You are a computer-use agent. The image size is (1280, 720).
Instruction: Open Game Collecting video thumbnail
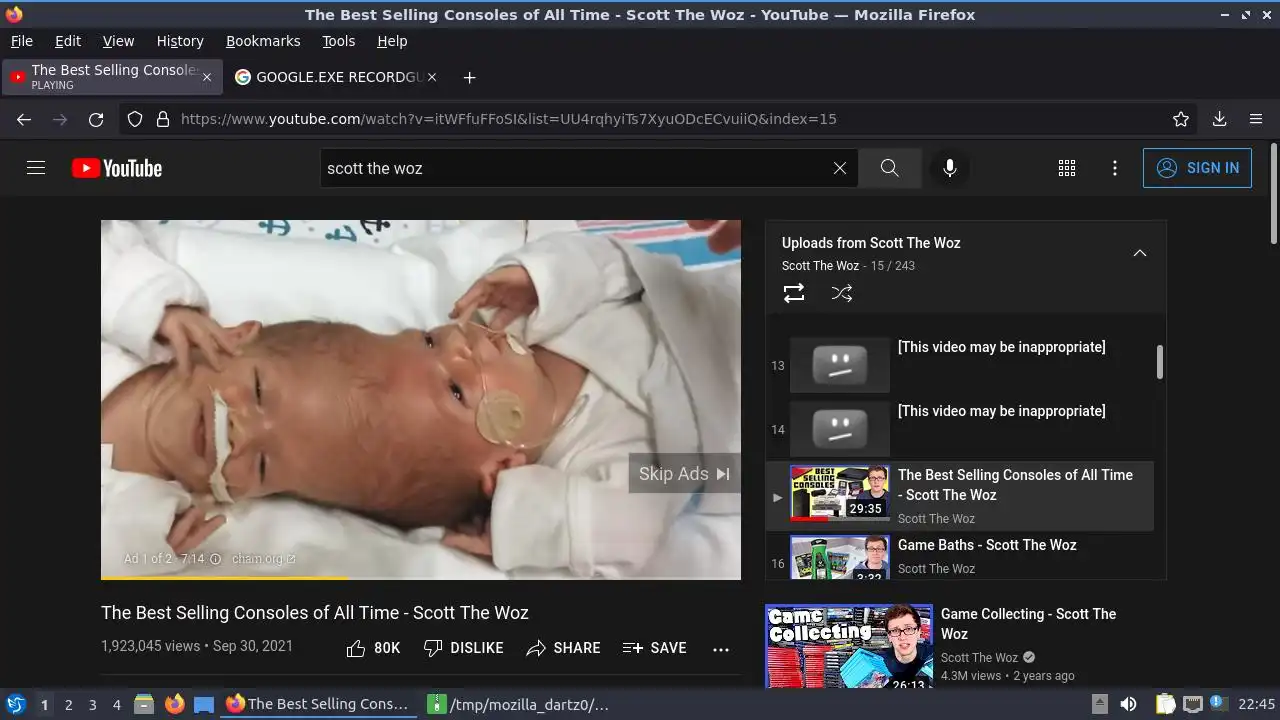pyautogui.click(x=849, y=646)
